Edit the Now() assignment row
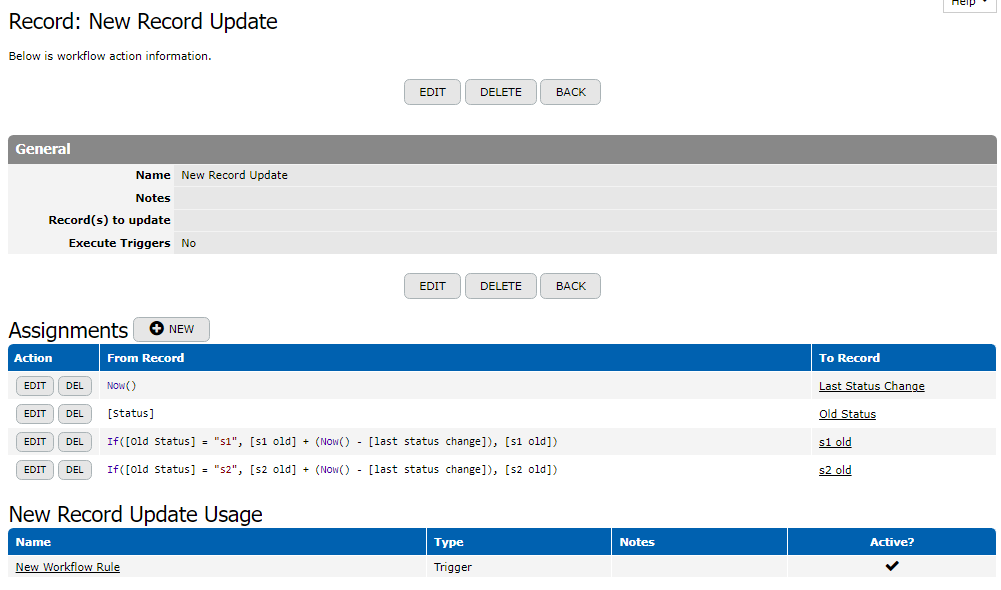Viewport: 1001px width, 590px height. tap(35, 386)
